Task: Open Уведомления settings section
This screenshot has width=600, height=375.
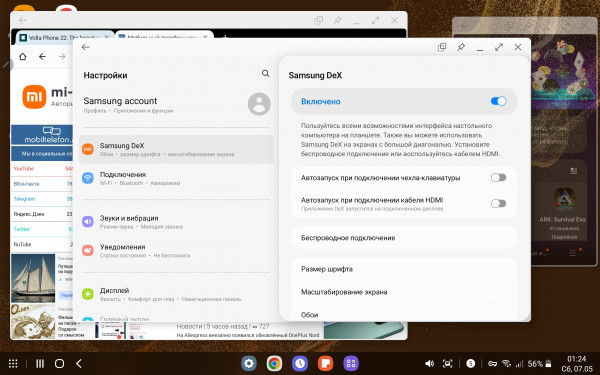Action: coord(176,251)
